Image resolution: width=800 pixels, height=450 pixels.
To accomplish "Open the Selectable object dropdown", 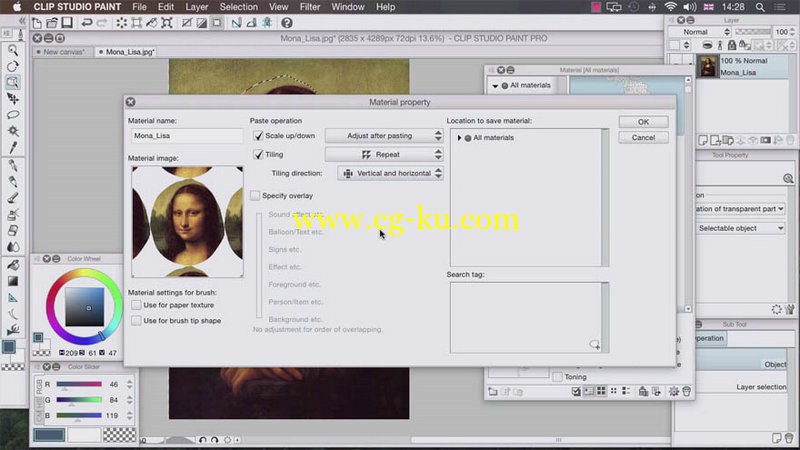I will pyautogui.click(x=741, y=228).
